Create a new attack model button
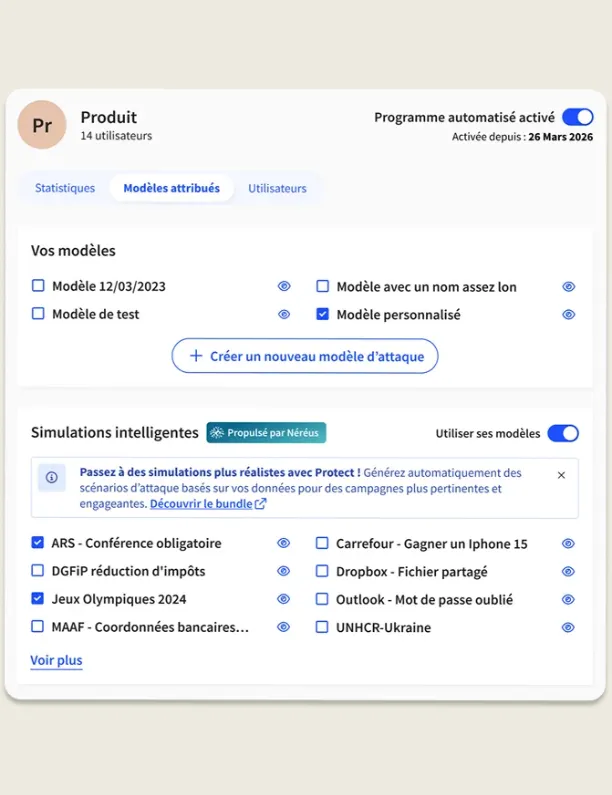612x795 pixels. [305, 356]
